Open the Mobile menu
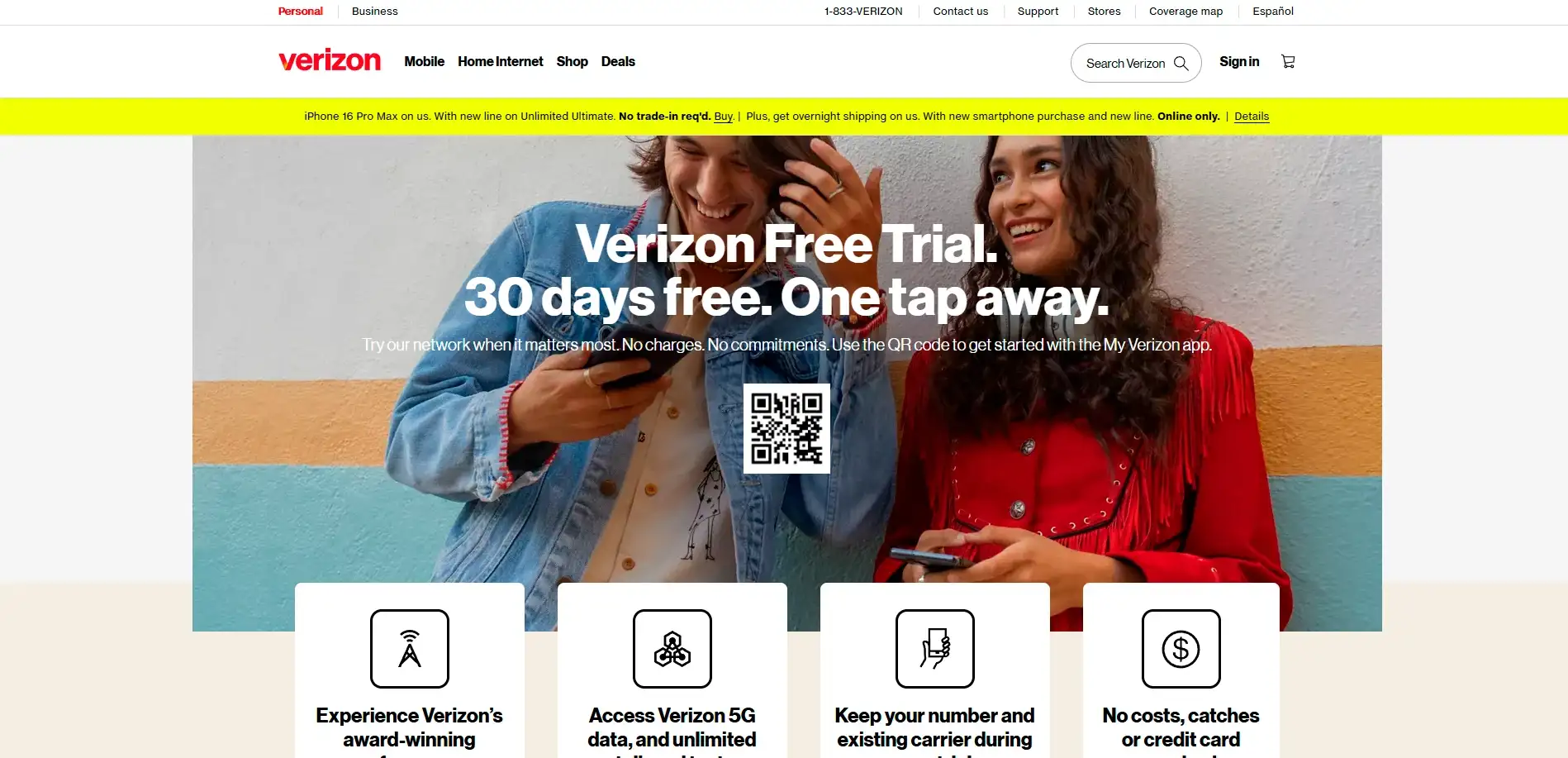The height and width of the screenshot is (758, 1568). coord(425,61)
